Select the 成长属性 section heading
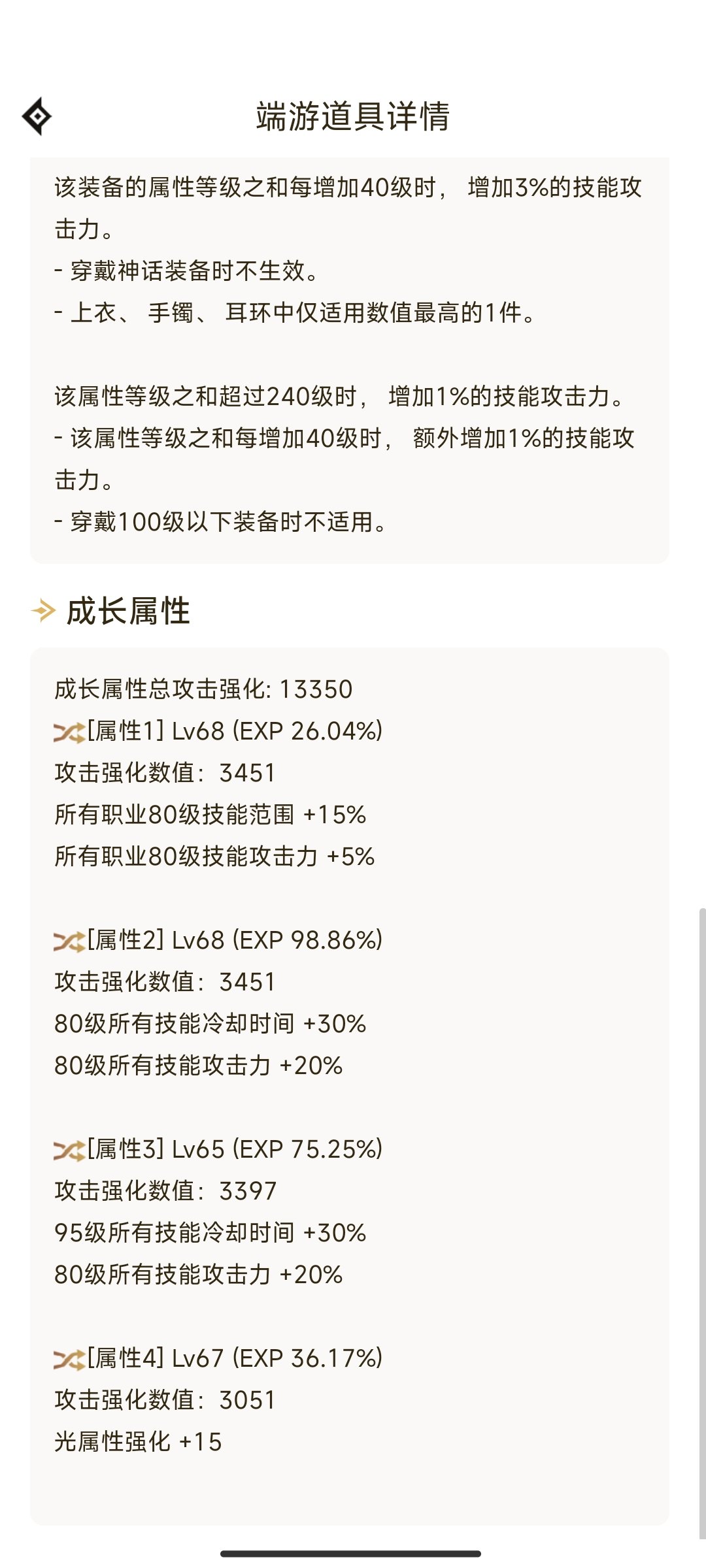 [x=128, y=611]
